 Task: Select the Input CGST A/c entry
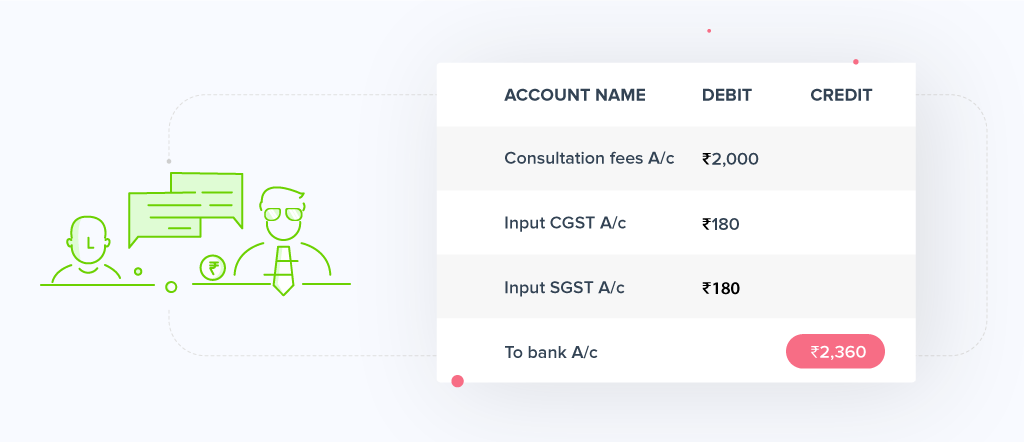(565, 223)
